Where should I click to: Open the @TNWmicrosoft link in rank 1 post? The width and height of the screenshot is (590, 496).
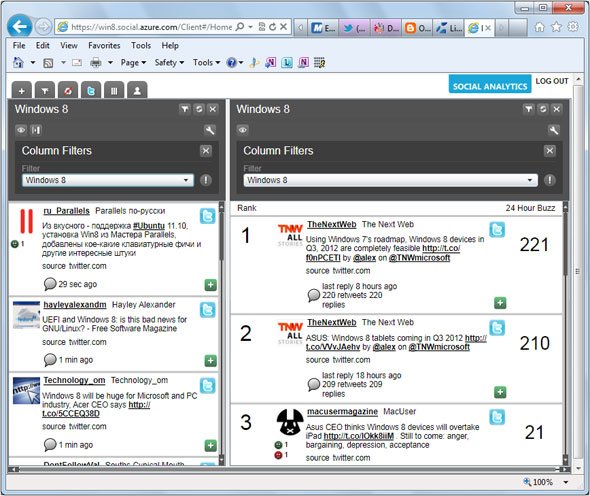pyautogui.click(x=420, y=258)
